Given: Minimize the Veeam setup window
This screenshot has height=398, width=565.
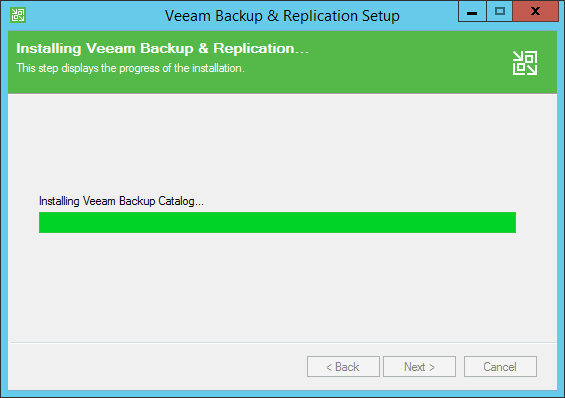Looking at the screenshot, I should [472, 12].
